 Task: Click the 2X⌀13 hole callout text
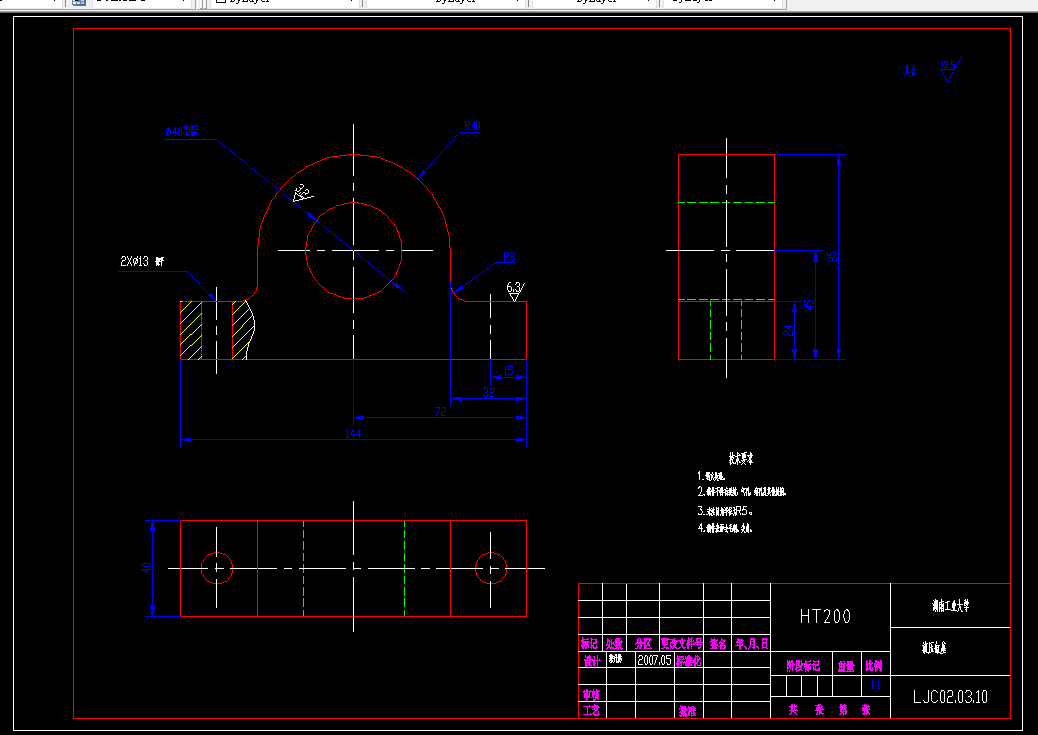142,262
